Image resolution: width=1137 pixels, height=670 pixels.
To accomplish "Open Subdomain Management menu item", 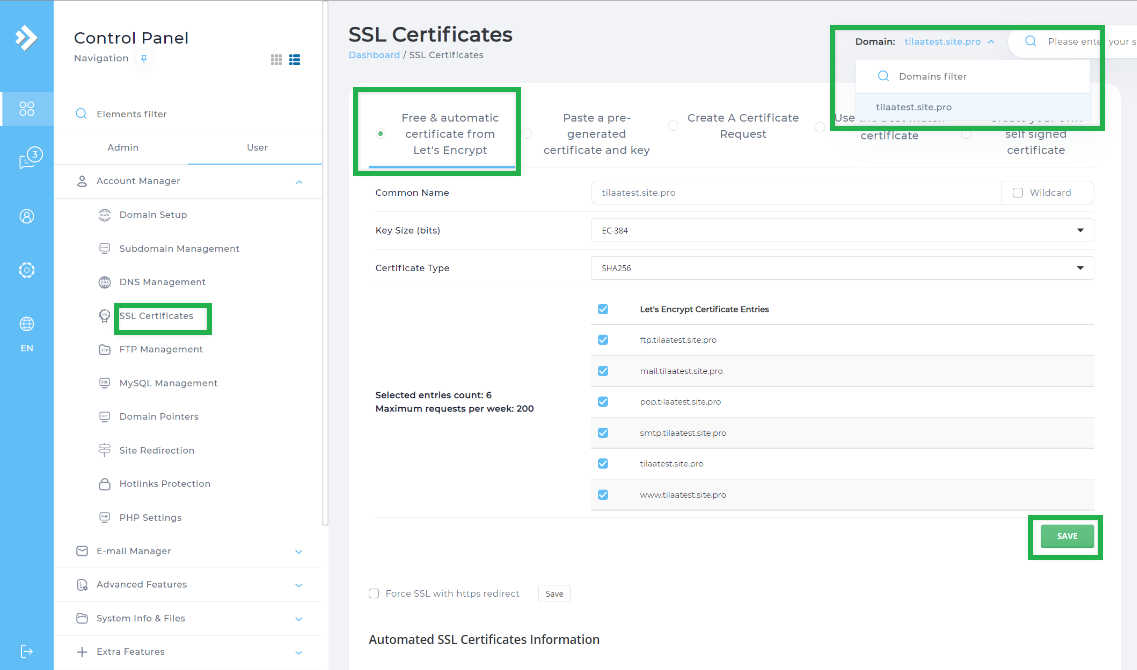I will click(x=179, y=248).
